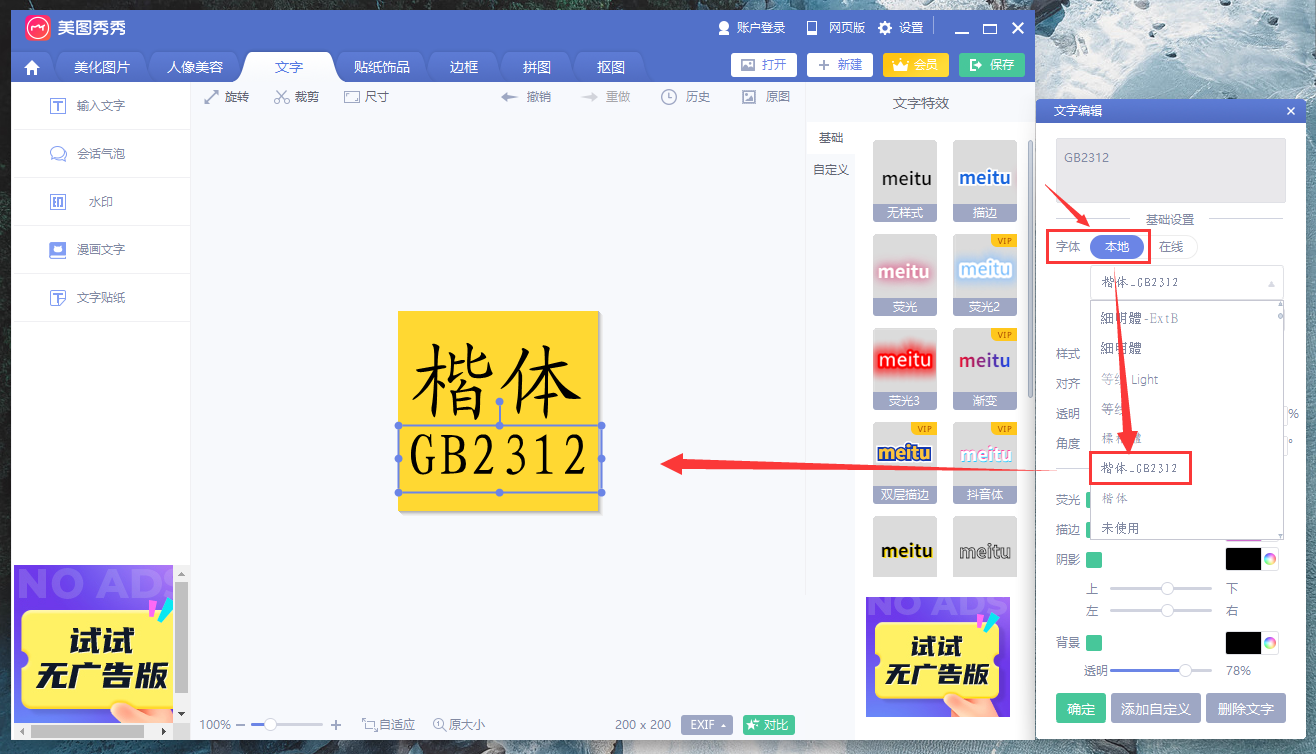1316x754 pixels.
Task: Zoom out with the minus icon
Action: point(240,724)
